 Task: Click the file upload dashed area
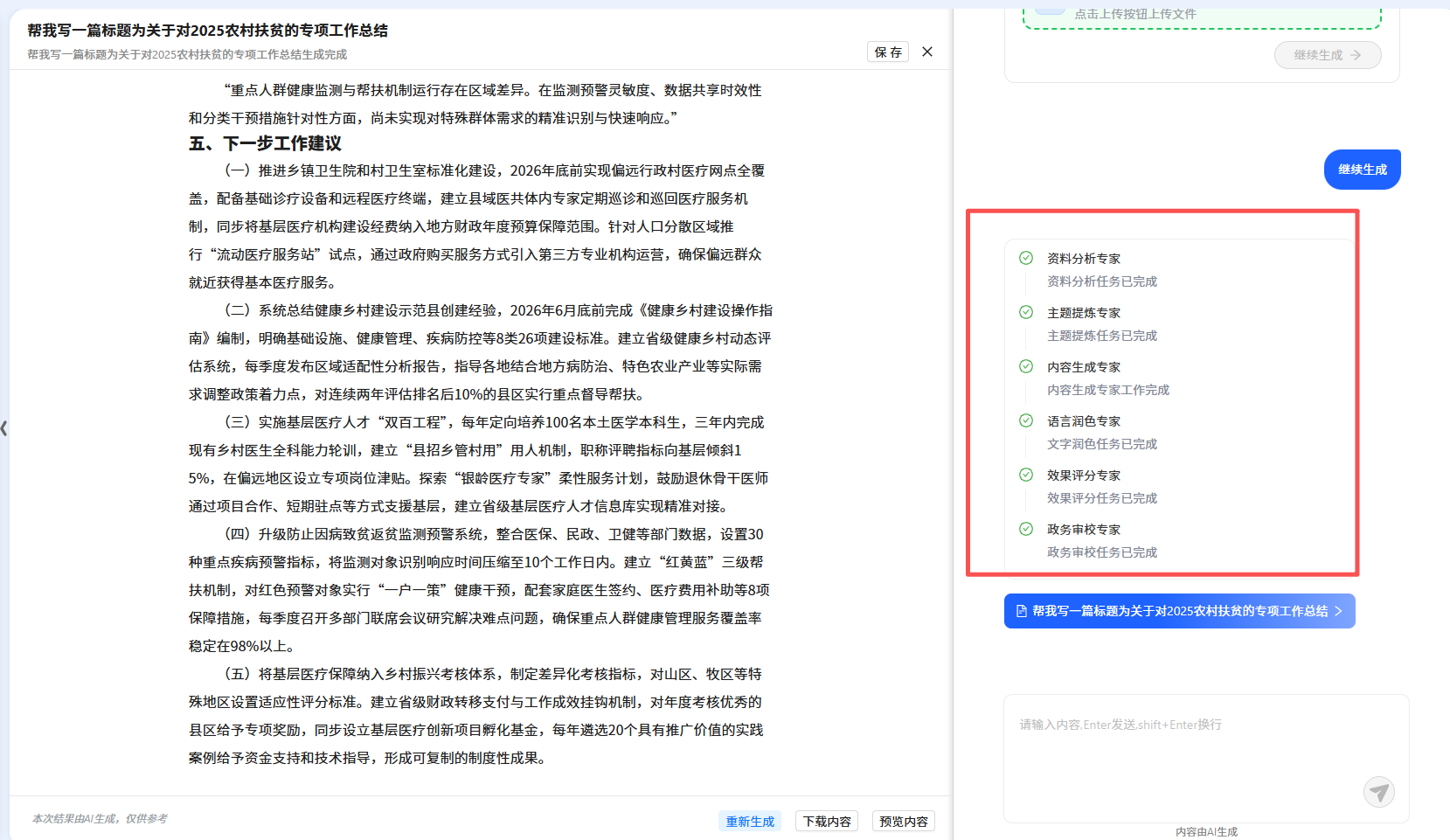click(1202, 16)
